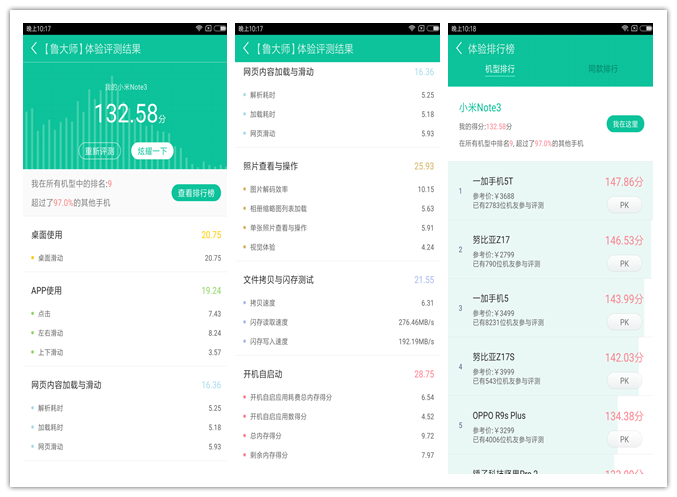Tap the 147.86分 score

pyautogui.click(x=624, y=182)
